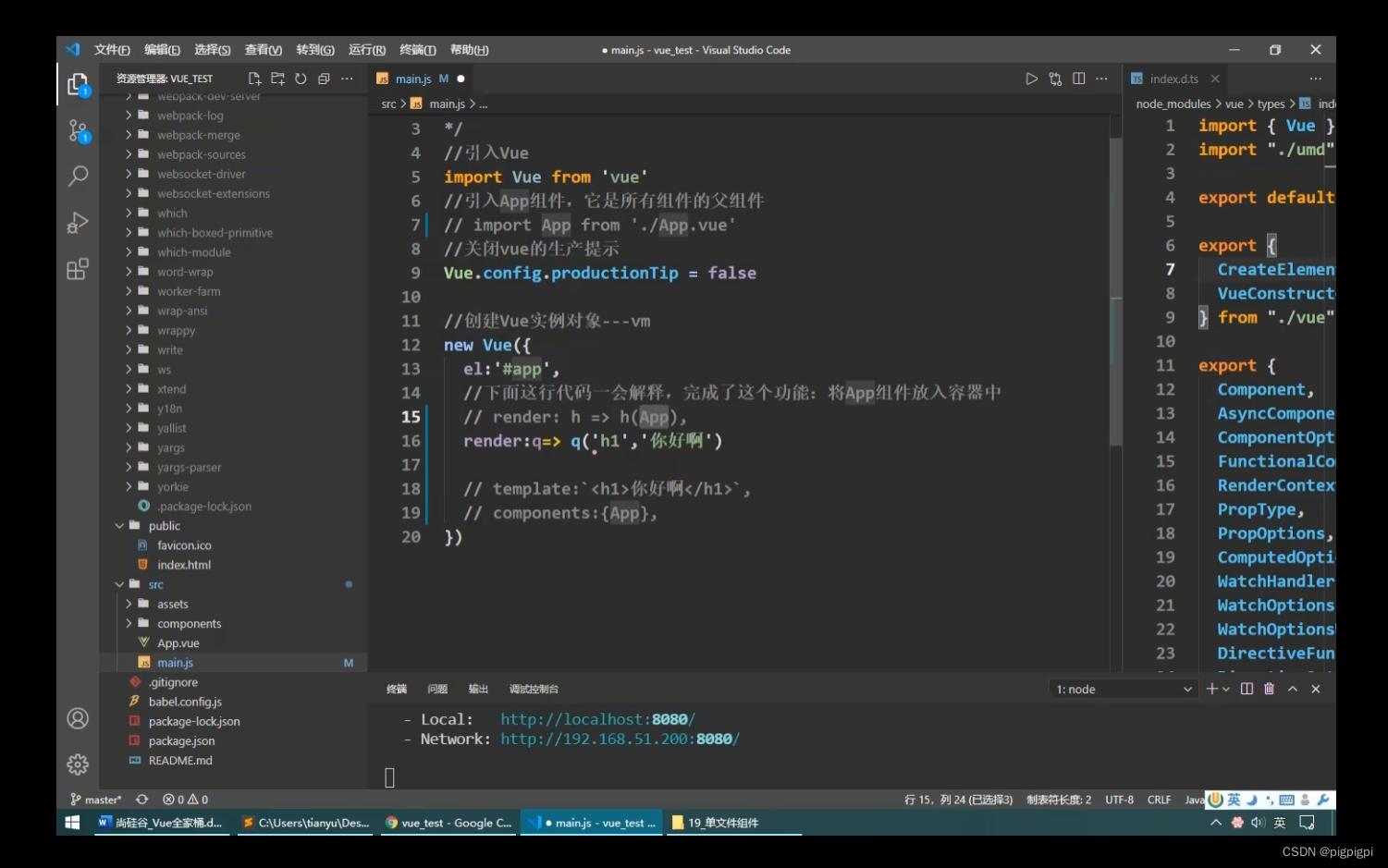Open the Extensions view
Viewport: 1388px width, 868px height.
78,269
